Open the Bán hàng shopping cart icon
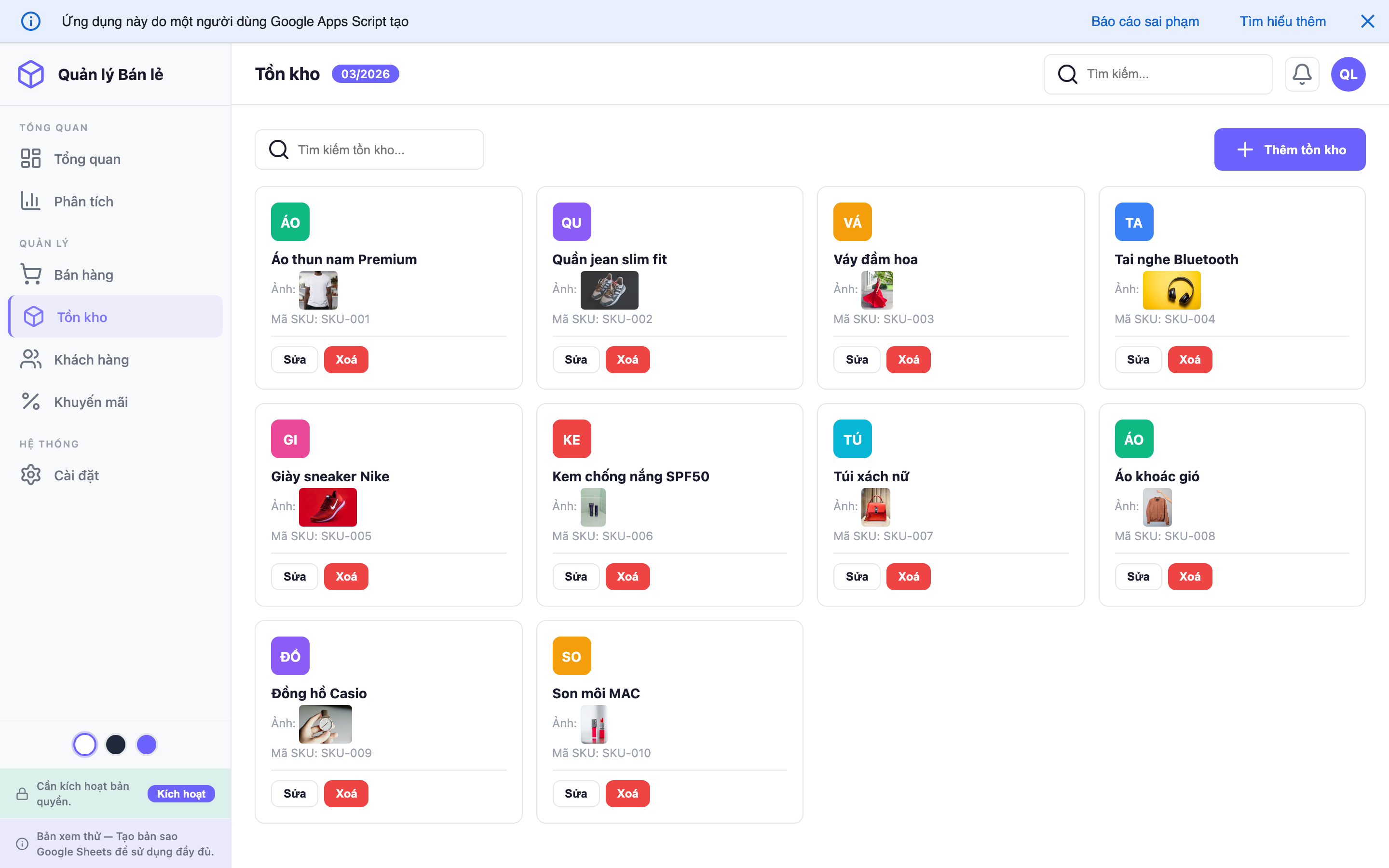This screenshot has width=1389, height=868. [x=31, y=274]
